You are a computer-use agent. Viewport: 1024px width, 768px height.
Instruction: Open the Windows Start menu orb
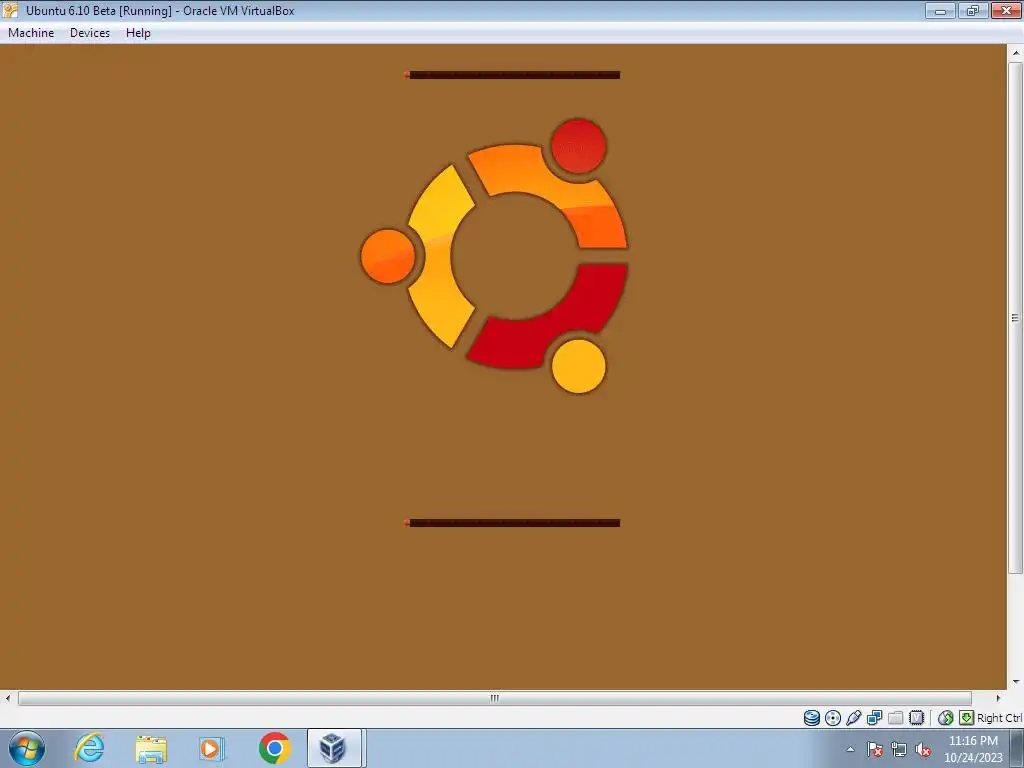tap(27, 748)
